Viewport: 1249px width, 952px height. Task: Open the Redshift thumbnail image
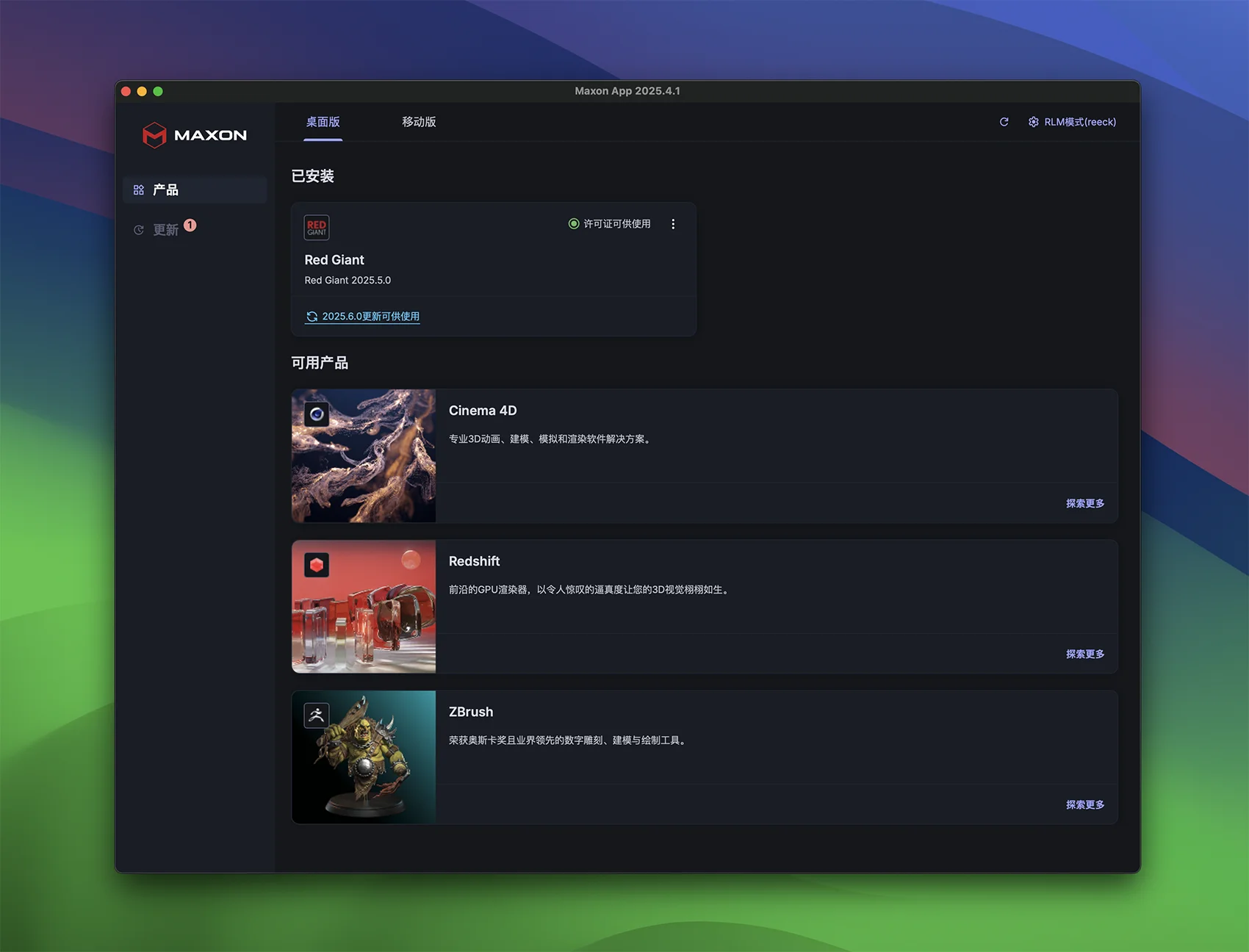tap(364, 607)
